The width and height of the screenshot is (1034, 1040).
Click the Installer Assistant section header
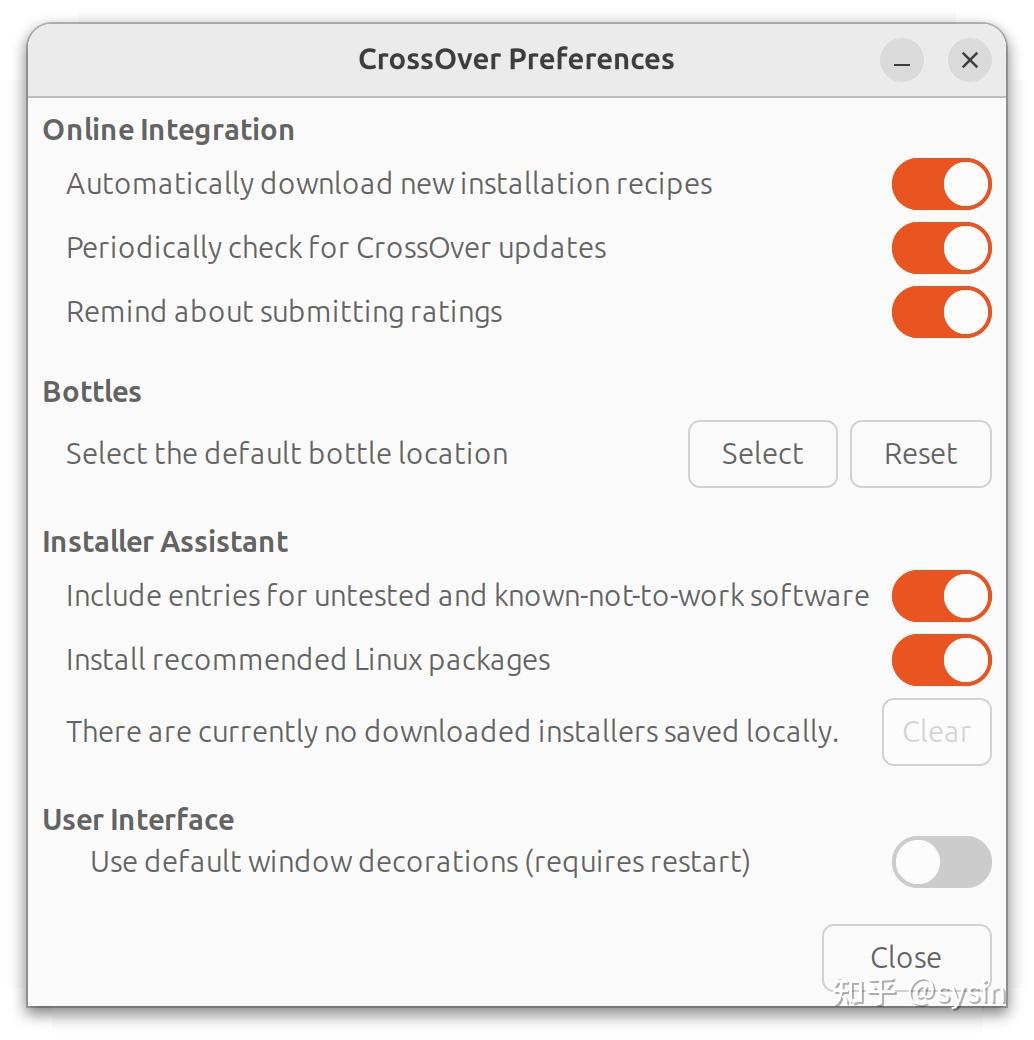click(164, 541)
